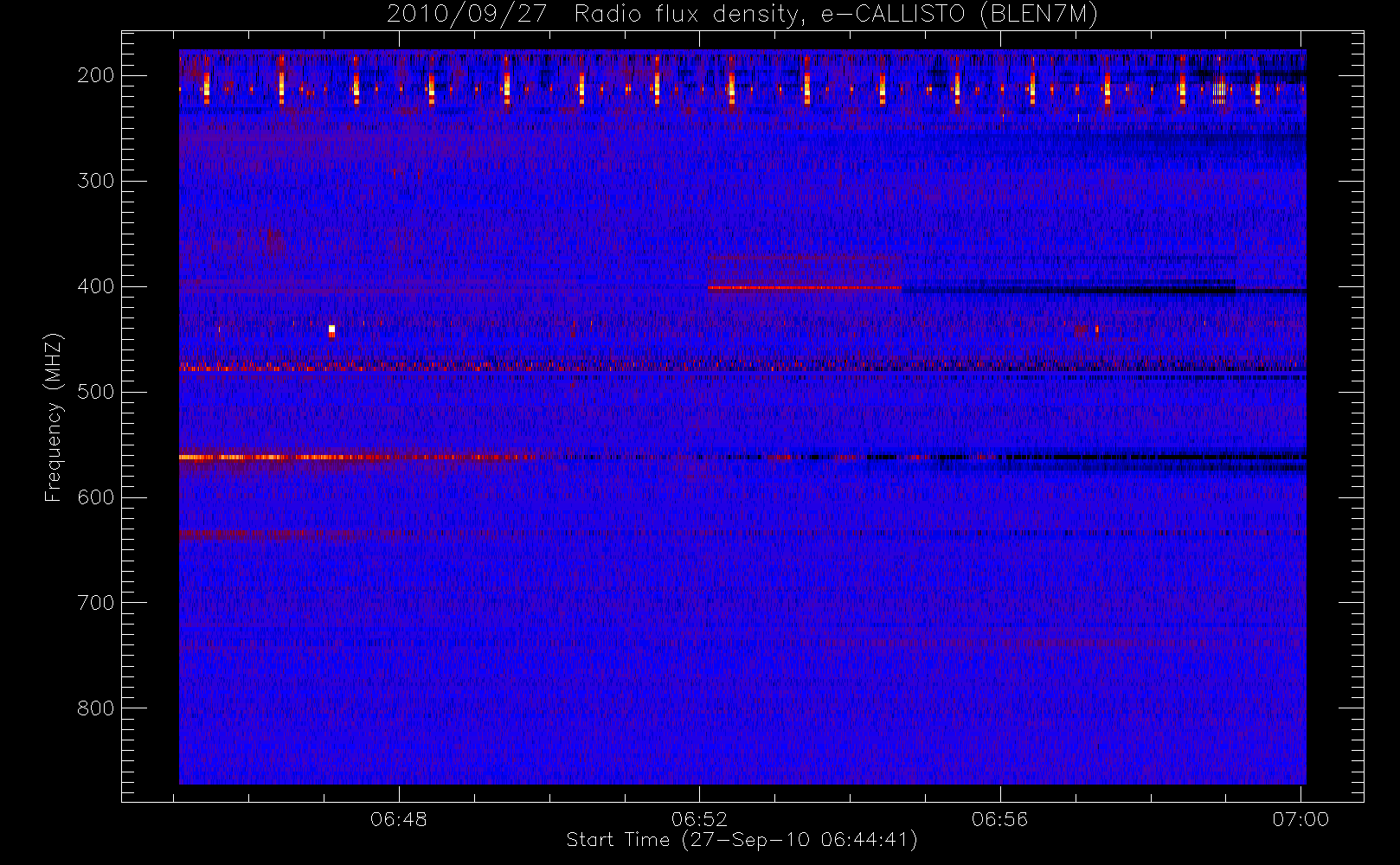Click the 800 frequency tick label
Viewport: 1400px width, 865px height.
point(96,708)
